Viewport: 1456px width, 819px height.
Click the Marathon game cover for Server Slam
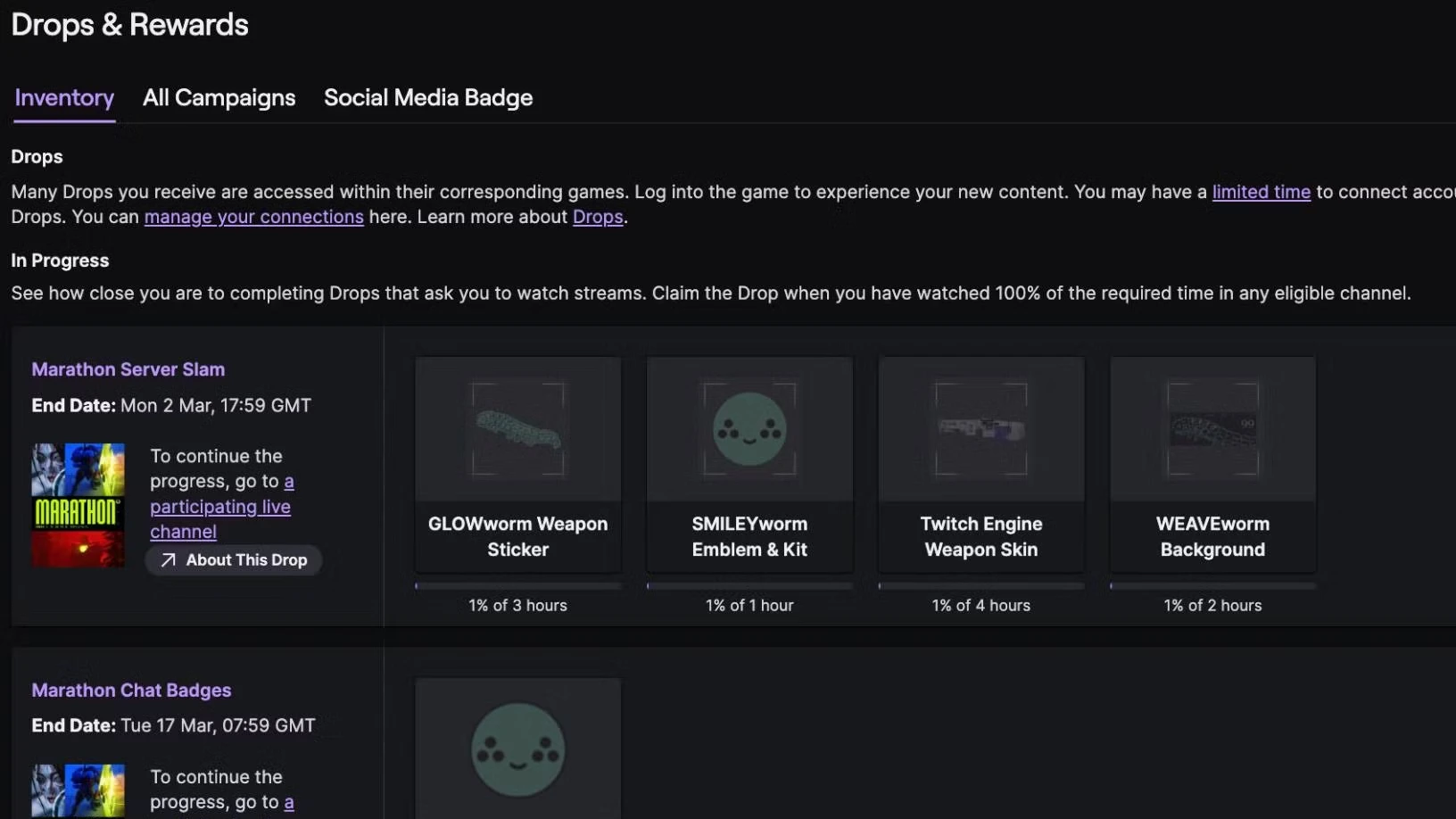(79, 506)
